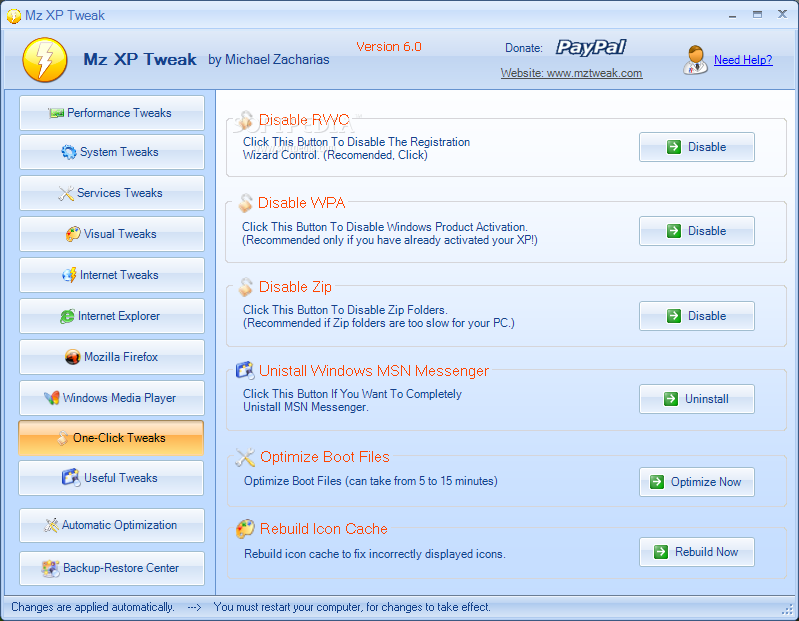This screenshot has height=621, width=799.
Task: Click the 'Disable Zip' heading
Action: (x=295, y=287)
